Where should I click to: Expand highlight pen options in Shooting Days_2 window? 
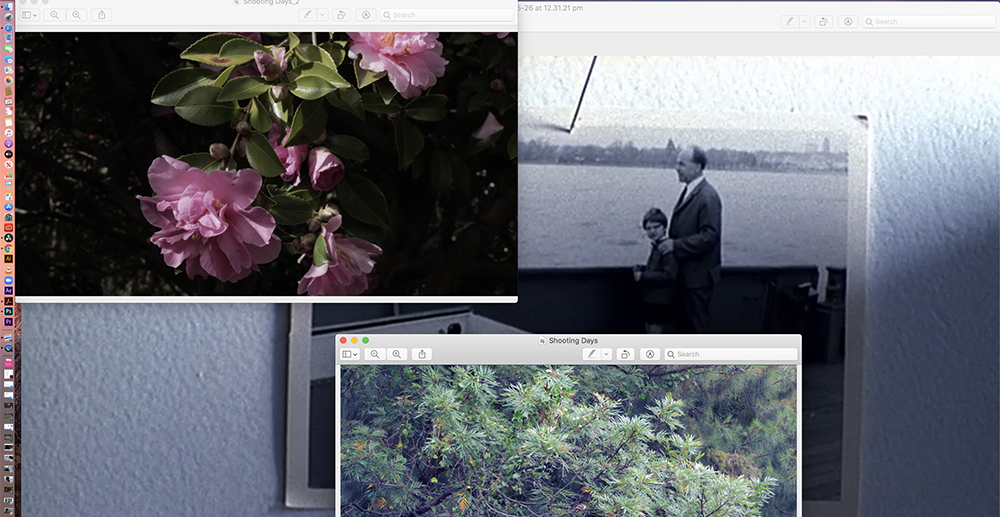(x=322, y=15)
